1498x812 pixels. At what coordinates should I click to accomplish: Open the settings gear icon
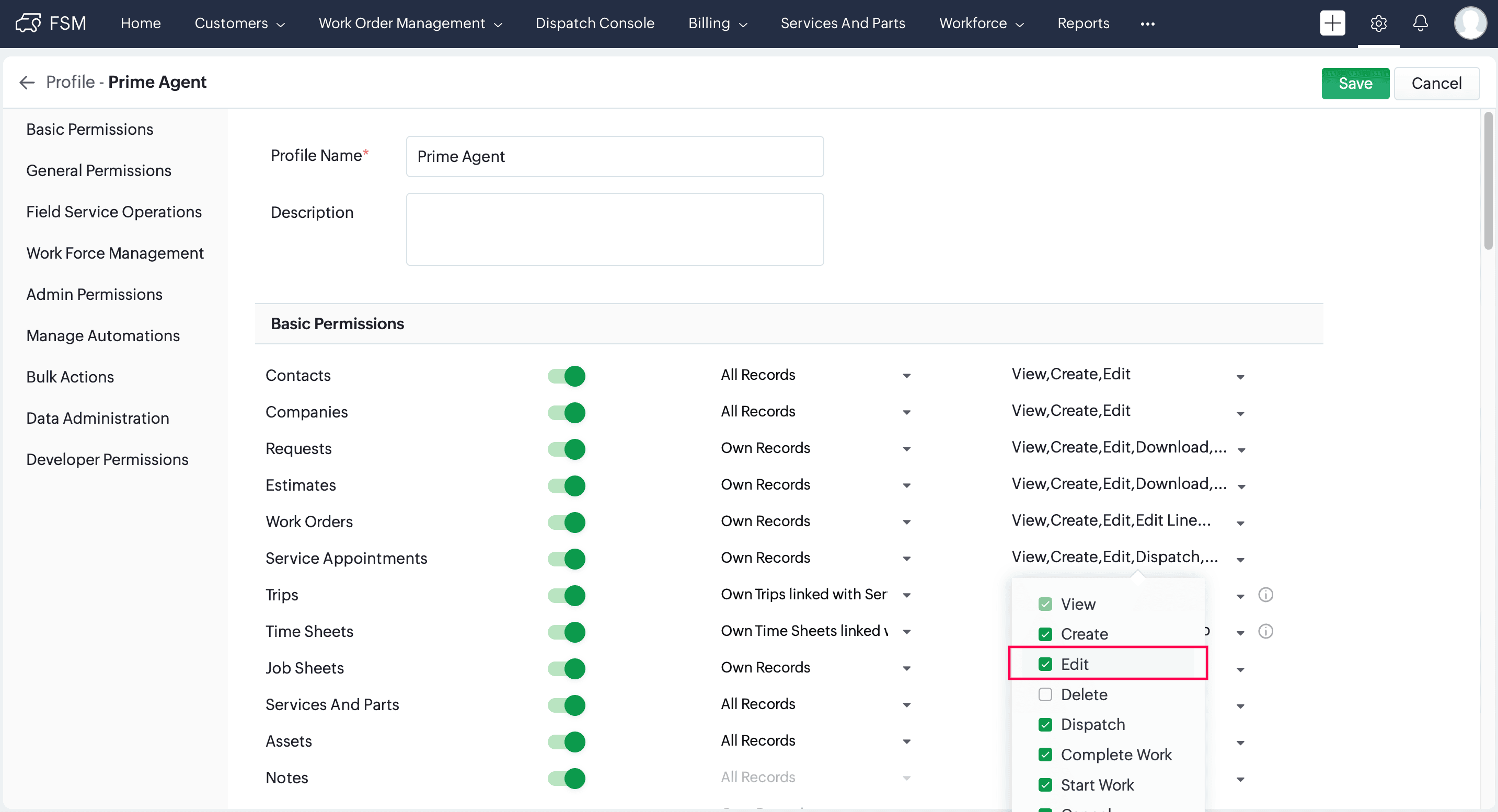[x=1378, y=23]
